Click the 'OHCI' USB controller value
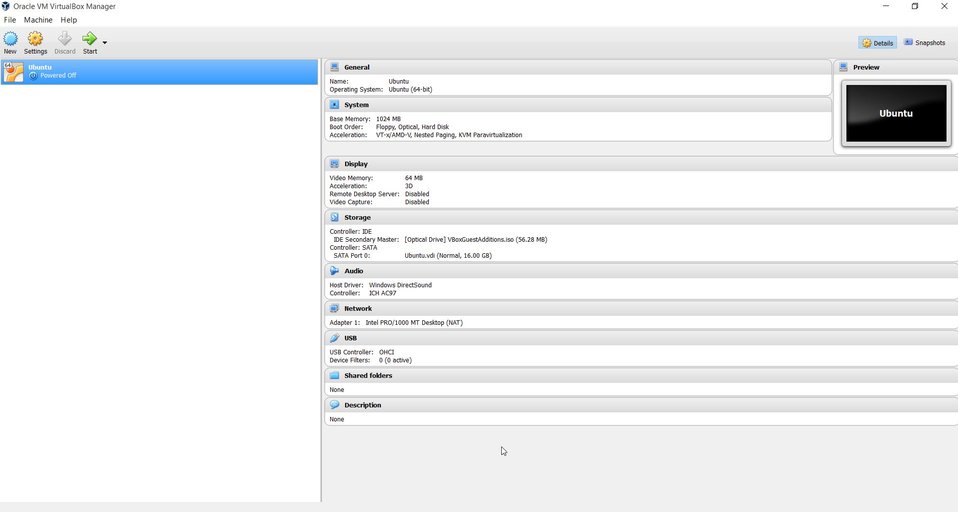 [387, 352]
